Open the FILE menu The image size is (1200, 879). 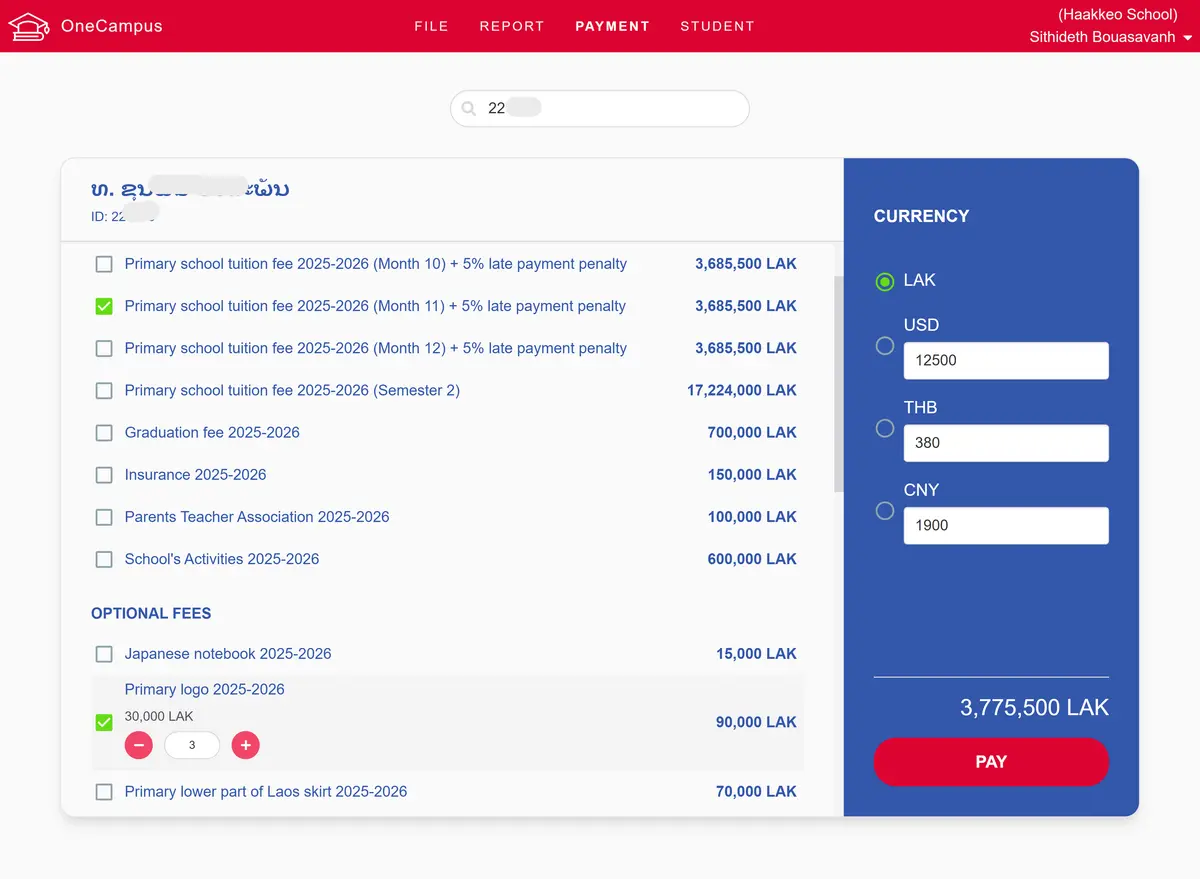(x=431, y=26)
